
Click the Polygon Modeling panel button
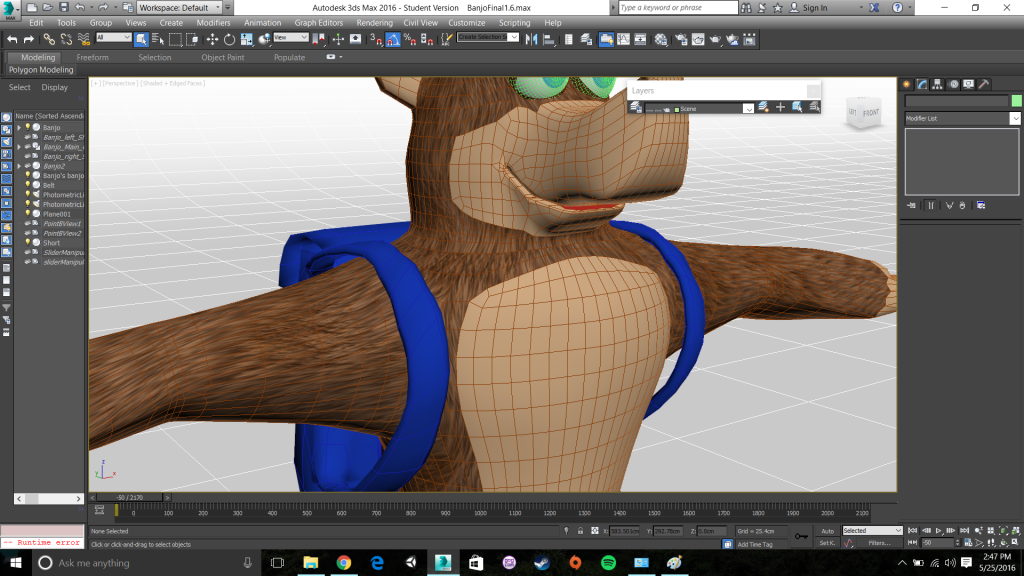[41, 70]
